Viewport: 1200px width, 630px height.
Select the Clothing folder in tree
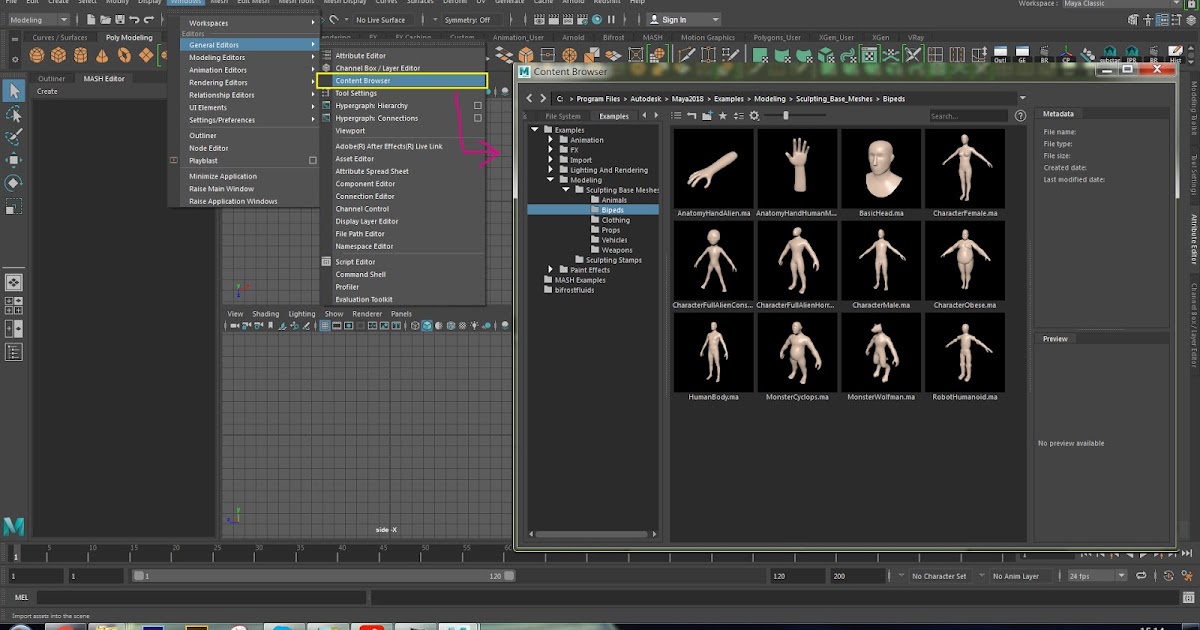615,220
